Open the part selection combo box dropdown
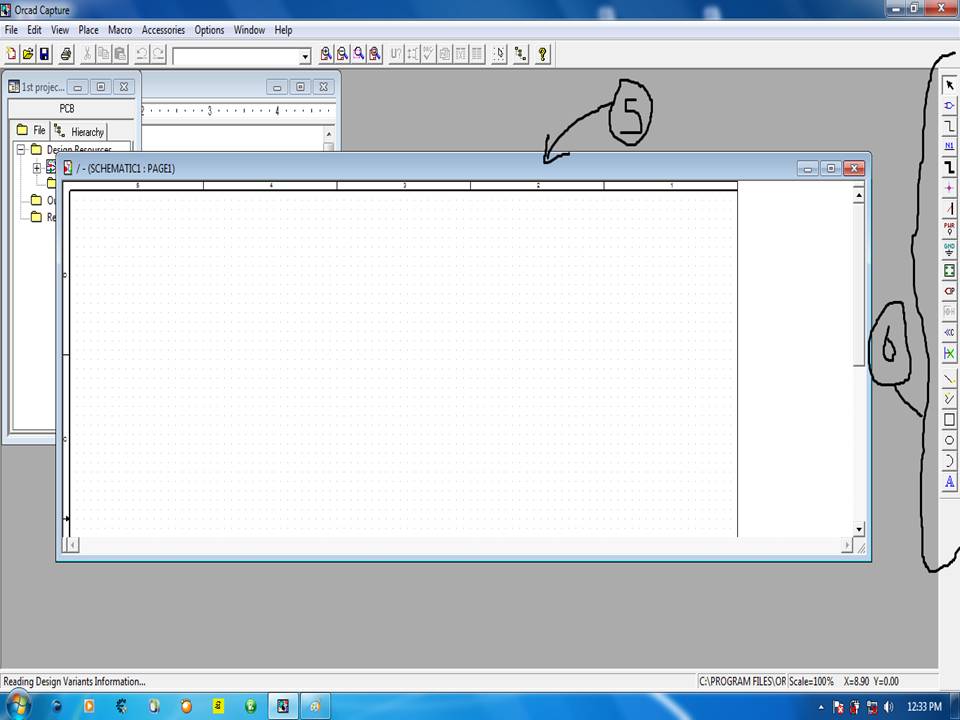Image resolution: width=960 pixels, height=720 pixels. 305,57
